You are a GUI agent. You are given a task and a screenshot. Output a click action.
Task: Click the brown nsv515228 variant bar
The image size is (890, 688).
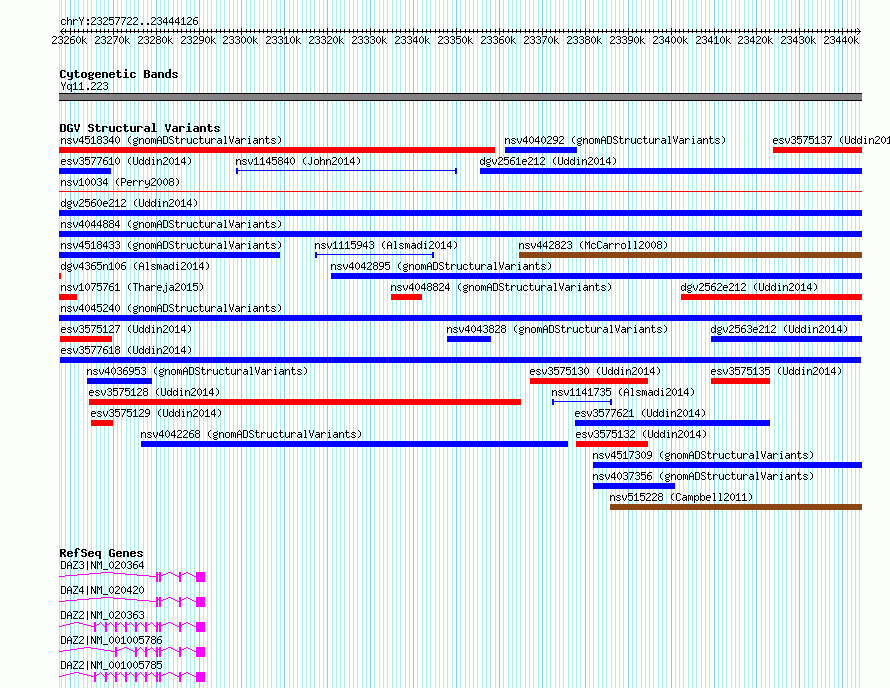click(x=736, y=507)
